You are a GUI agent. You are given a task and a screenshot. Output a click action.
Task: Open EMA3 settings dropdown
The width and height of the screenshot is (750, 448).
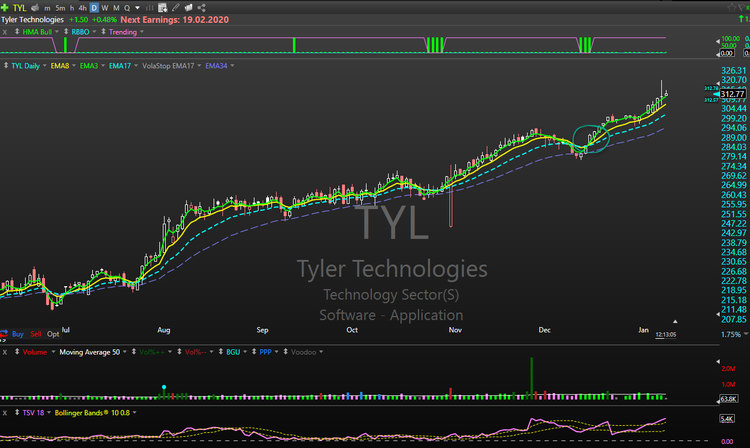click(103, 66)
